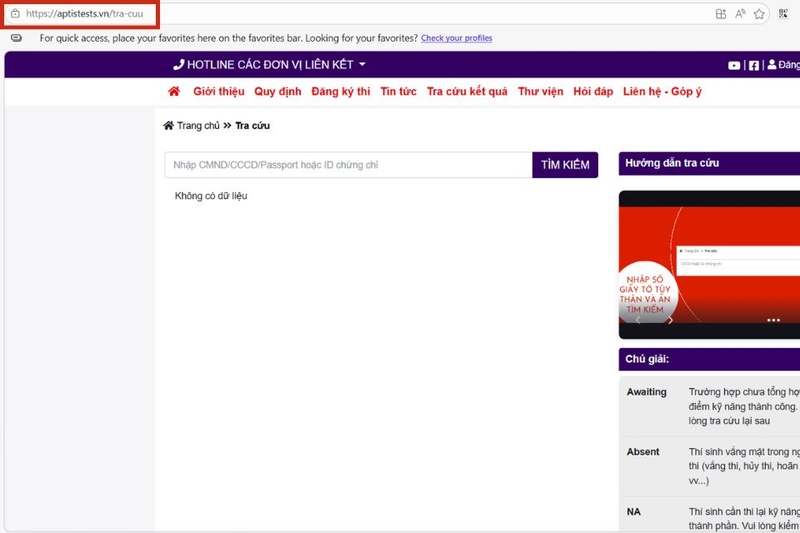Click the NA status label
The width and height of the screenshot is (800, 533).
[x=634, y=512]
